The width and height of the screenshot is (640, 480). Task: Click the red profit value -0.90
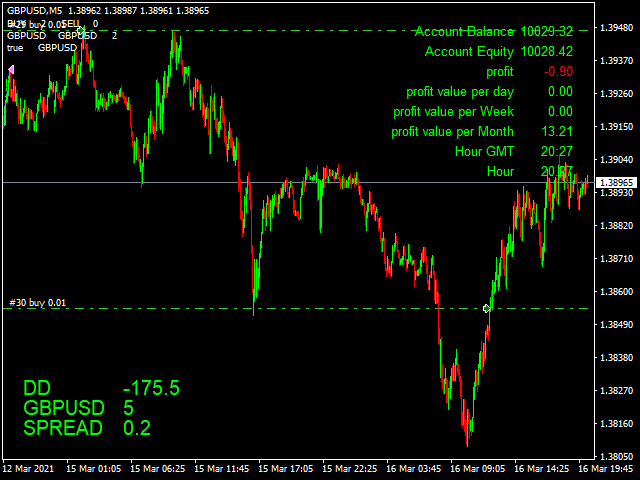point(558,71)
